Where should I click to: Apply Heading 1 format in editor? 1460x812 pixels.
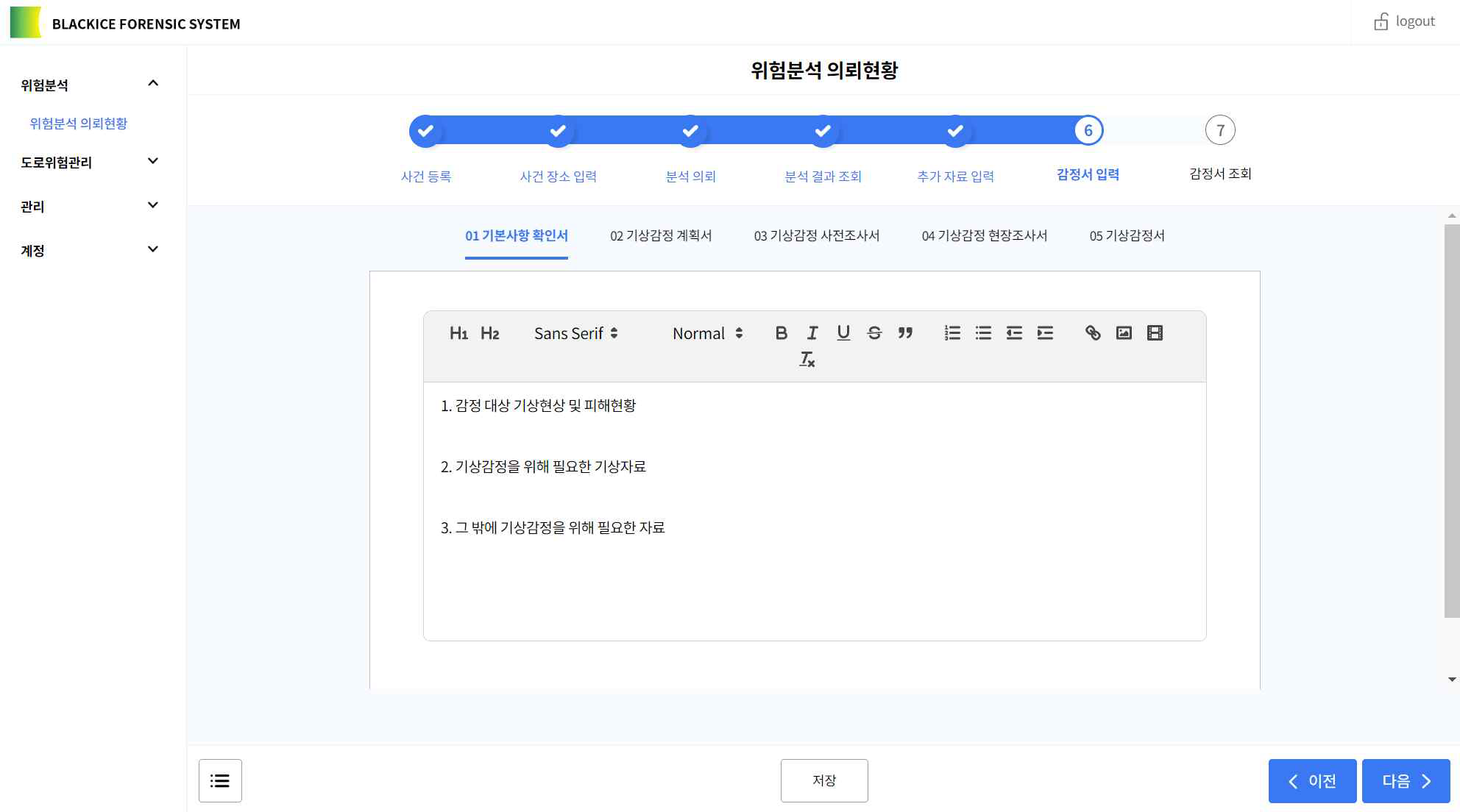(458, 333)
